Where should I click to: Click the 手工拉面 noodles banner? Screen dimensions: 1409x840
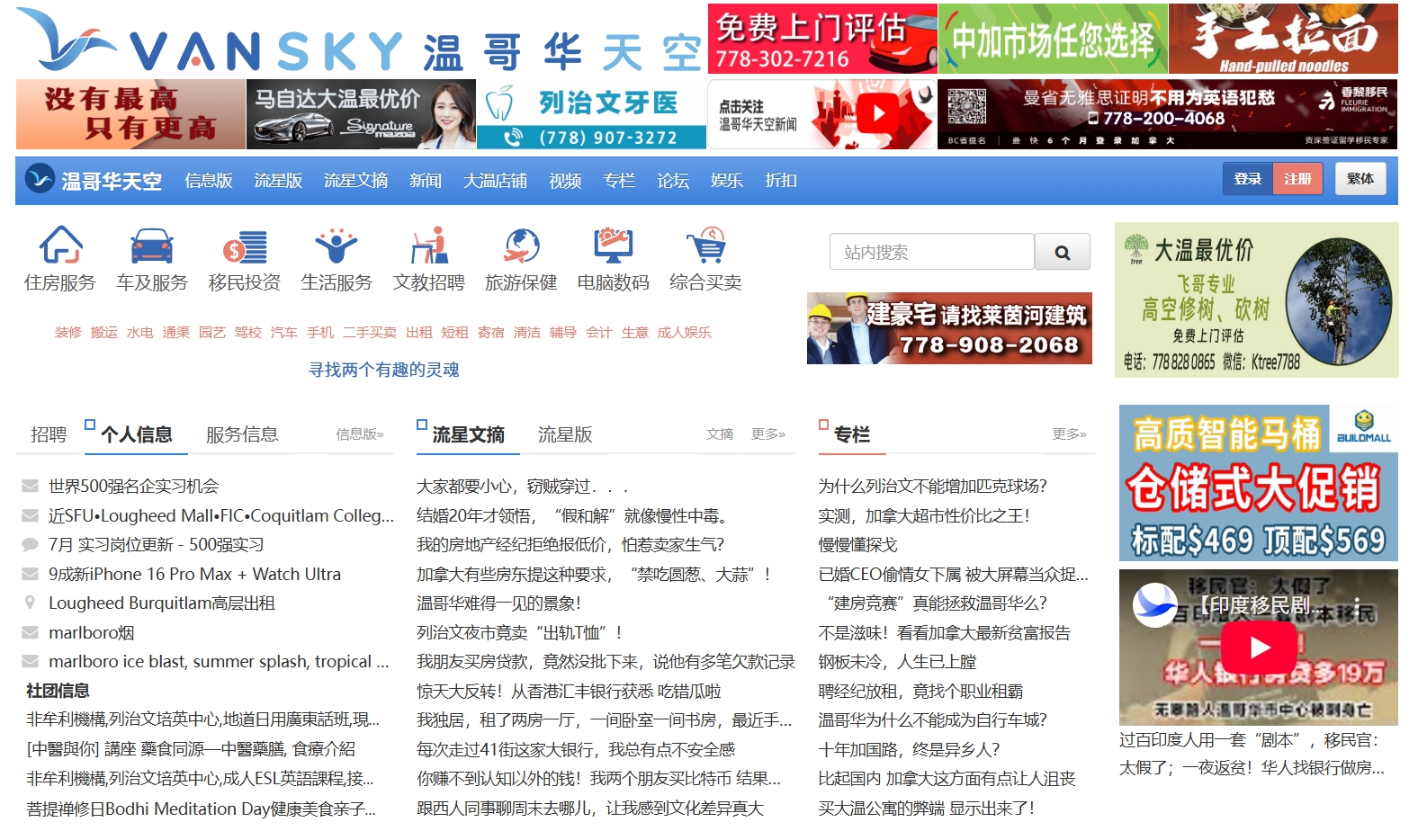pyautogui.click(x=1283, y=39)
